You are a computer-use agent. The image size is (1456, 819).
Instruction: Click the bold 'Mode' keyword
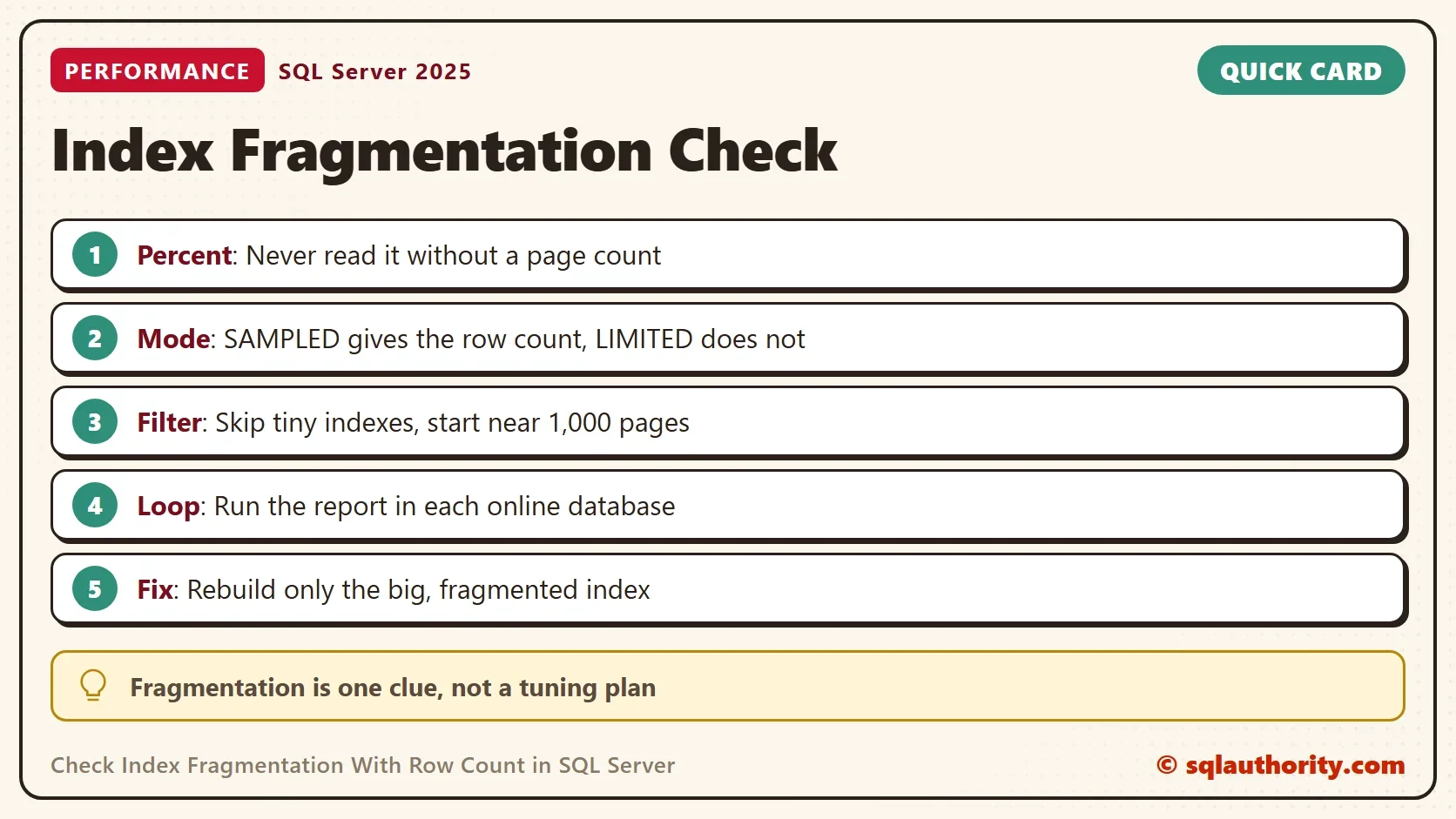point(173,339)
